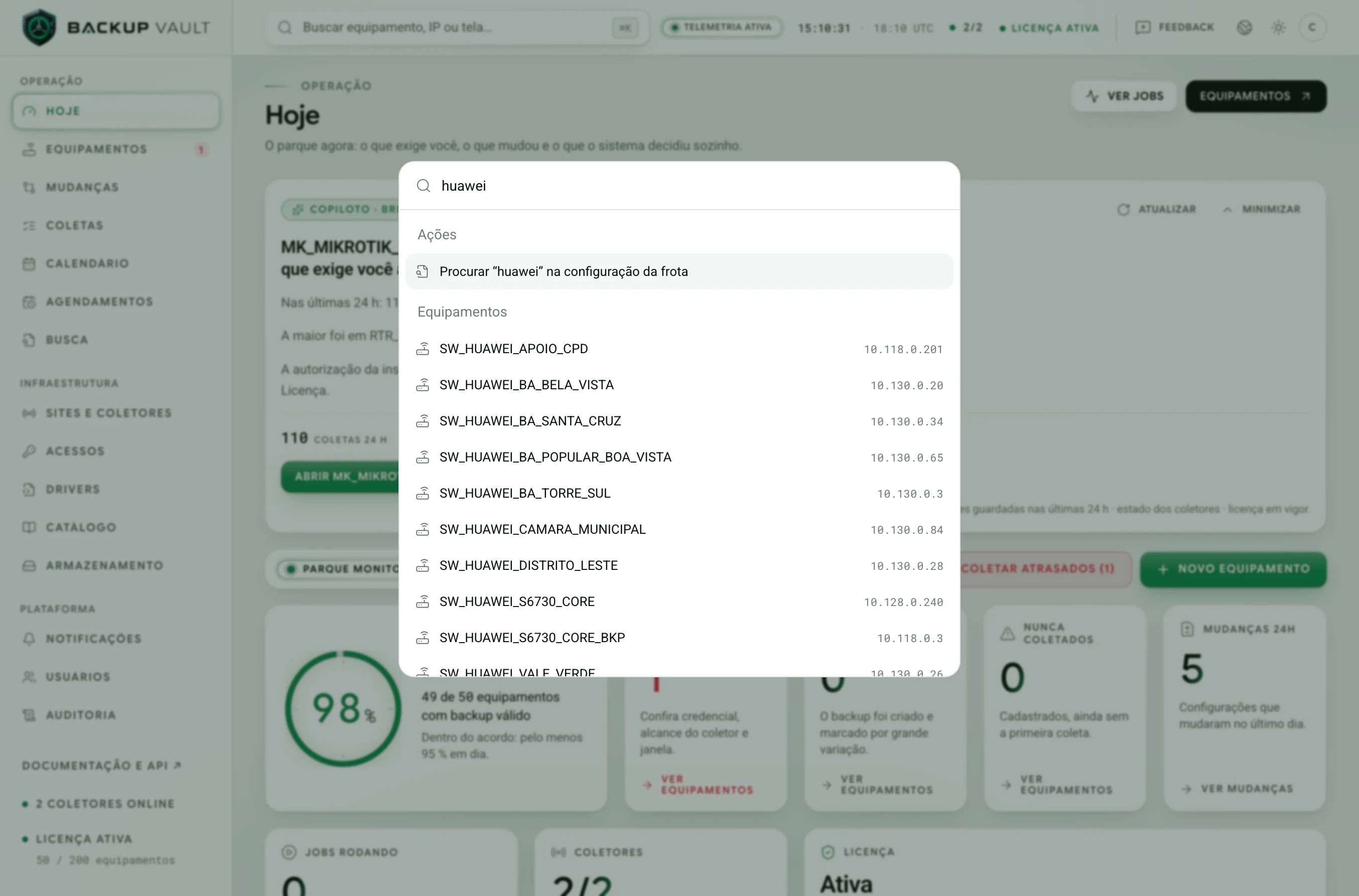Open the SW_HUAWEI_S6730_CORE_BKP result
This screenshot has width=1359, height=896.
(679, 638)
